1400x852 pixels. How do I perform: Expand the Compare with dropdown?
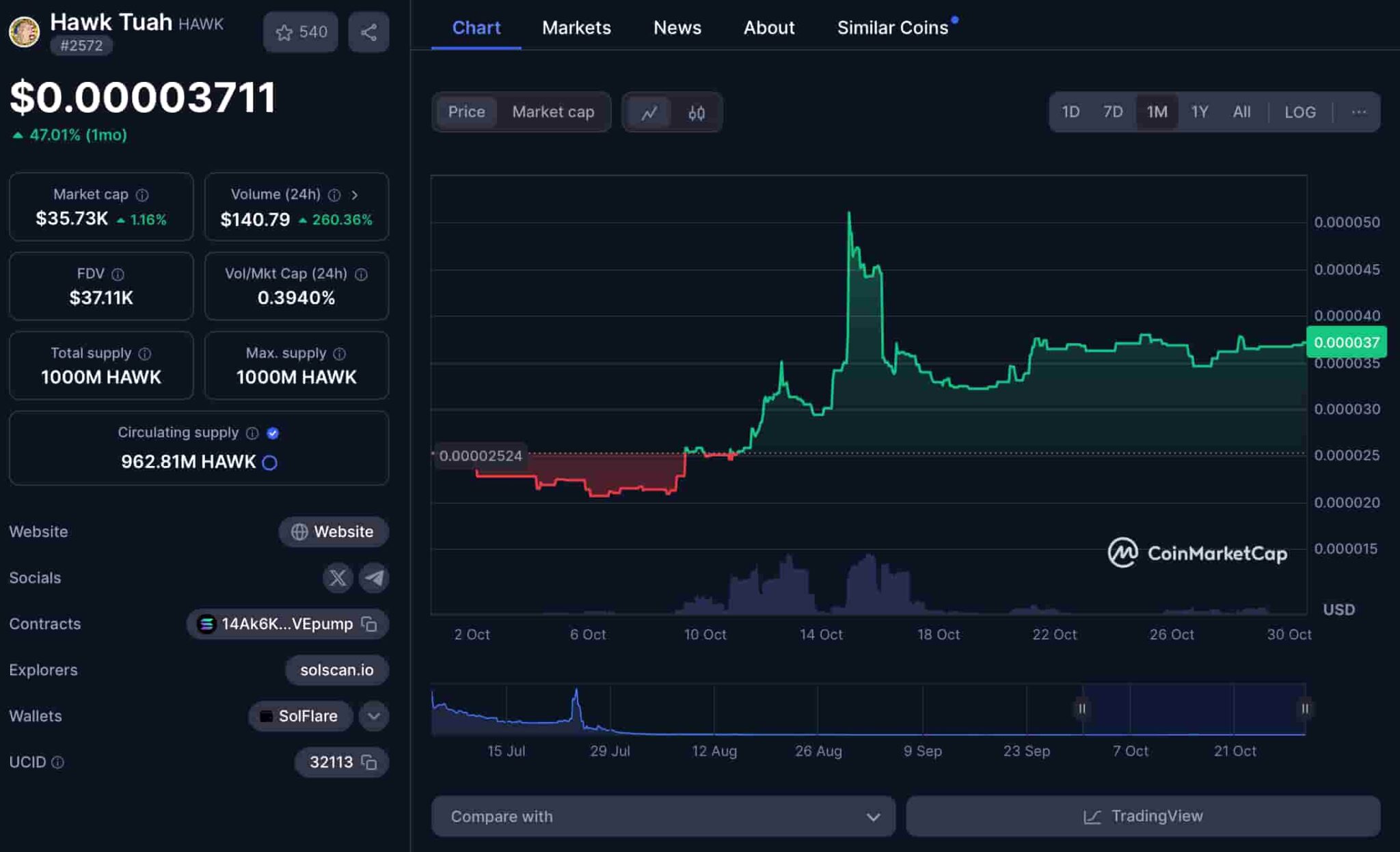(872, 816)
